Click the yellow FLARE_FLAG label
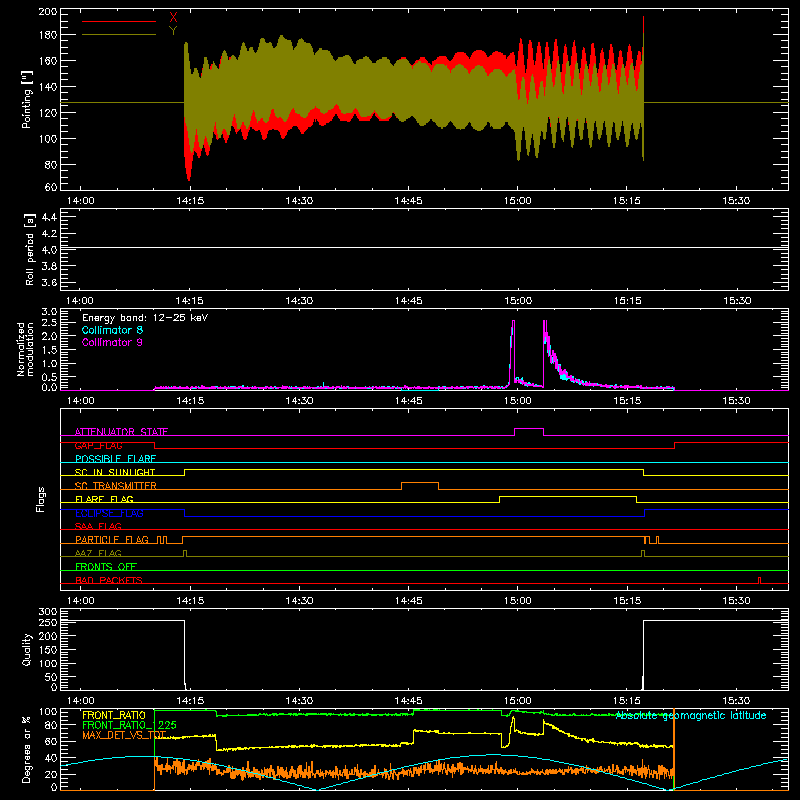 (104, 499)
